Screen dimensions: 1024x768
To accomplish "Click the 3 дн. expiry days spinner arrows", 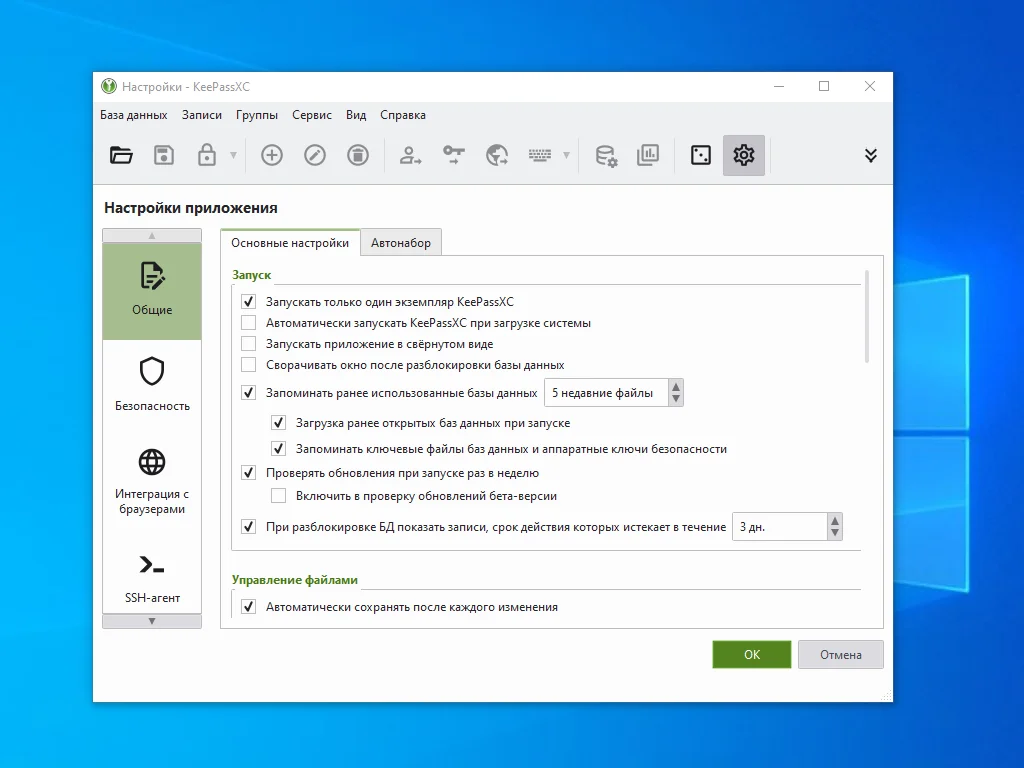I will click(x=835, y=526).
